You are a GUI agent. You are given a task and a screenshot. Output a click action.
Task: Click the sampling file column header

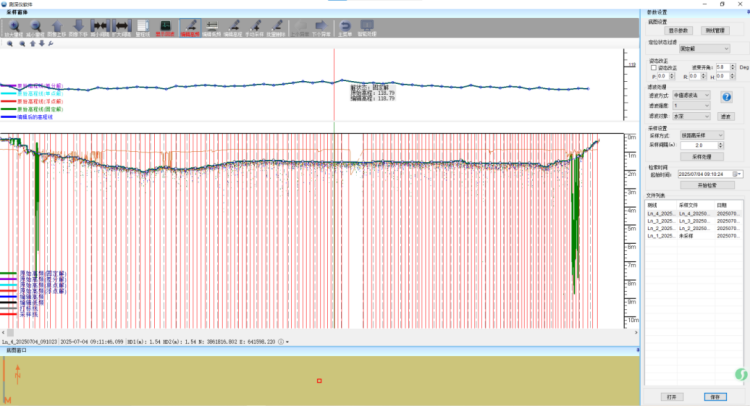coord(696,205)
